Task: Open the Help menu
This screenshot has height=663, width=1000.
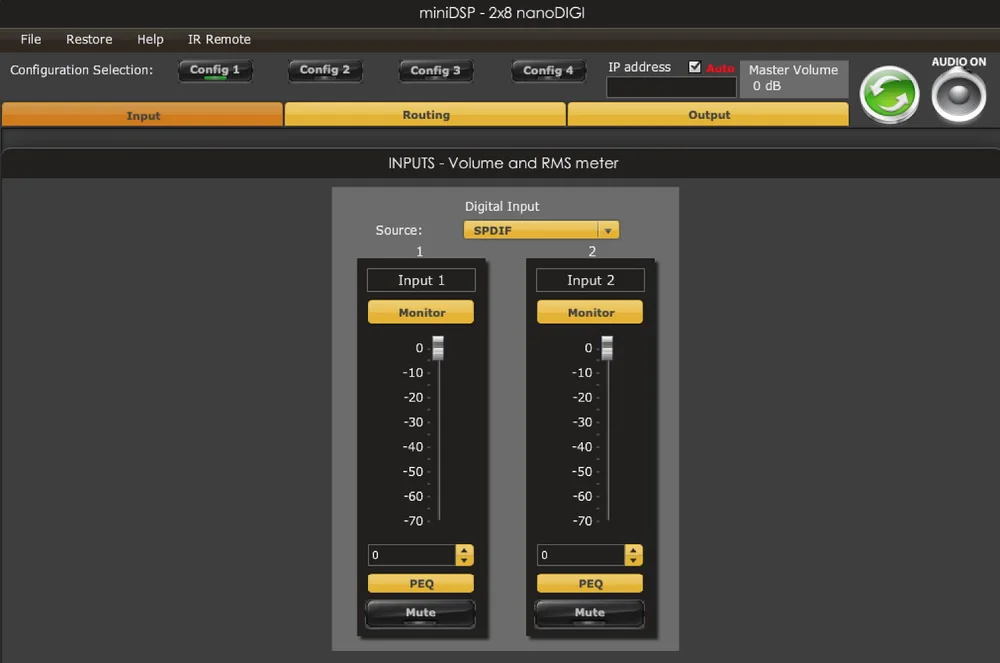Action: [151, 40]
